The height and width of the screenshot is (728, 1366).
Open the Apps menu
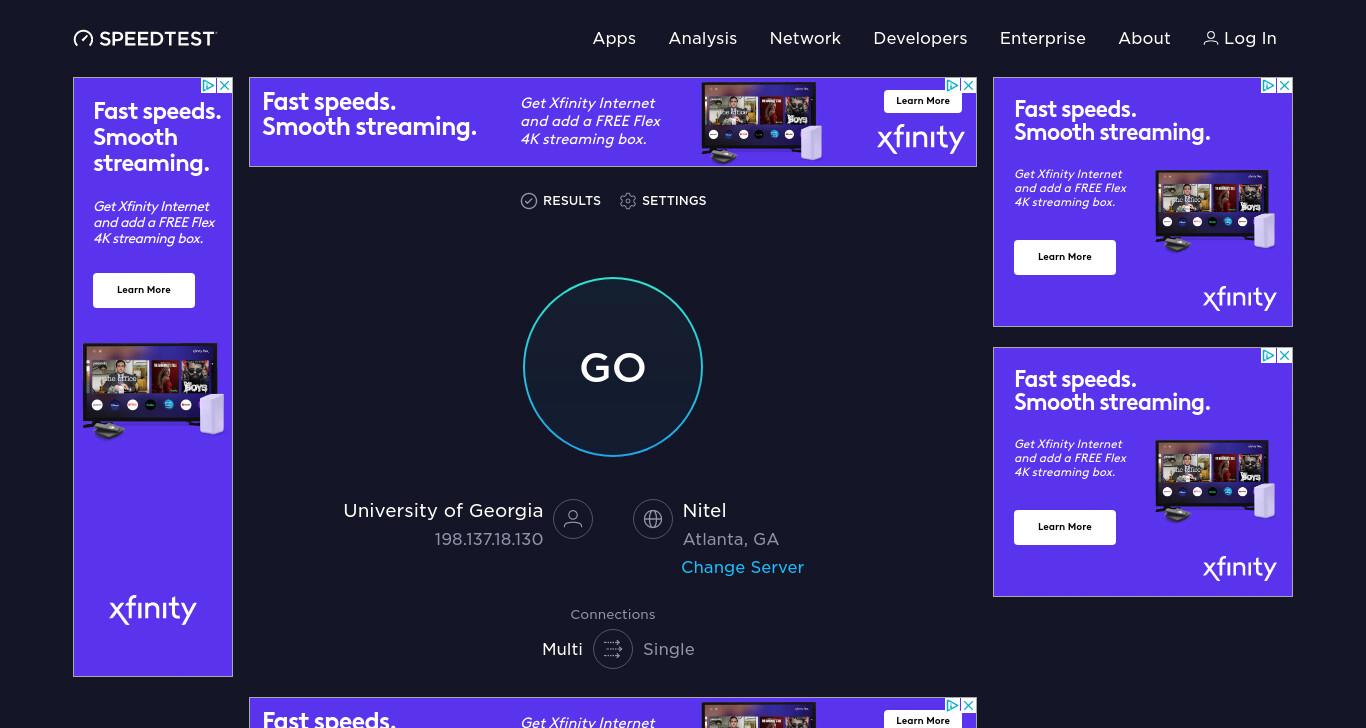tap(614, 38)
